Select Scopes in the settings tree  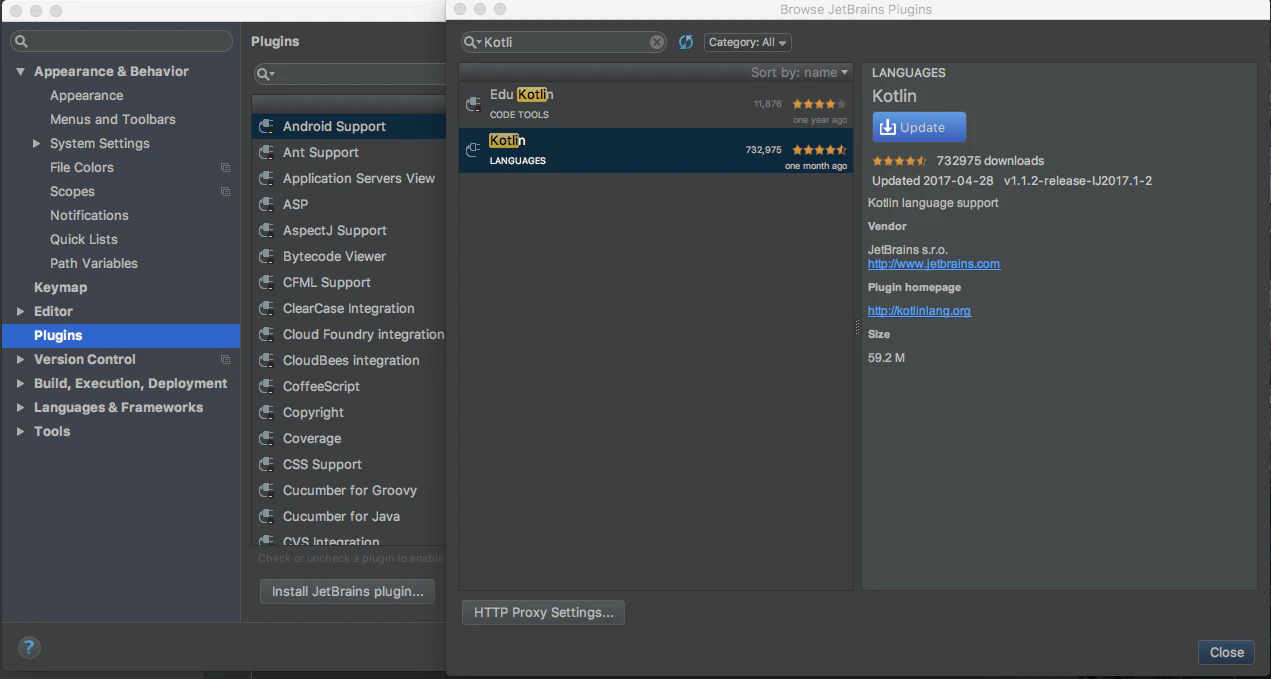(72, 191)
